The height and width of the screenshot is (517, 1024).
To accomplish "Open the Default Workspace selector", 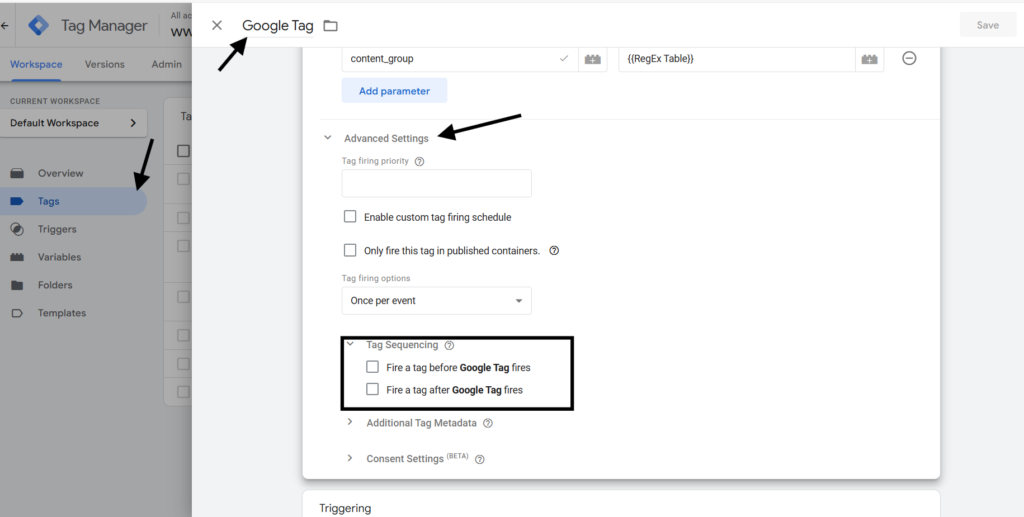I will [x=74, y=123].
